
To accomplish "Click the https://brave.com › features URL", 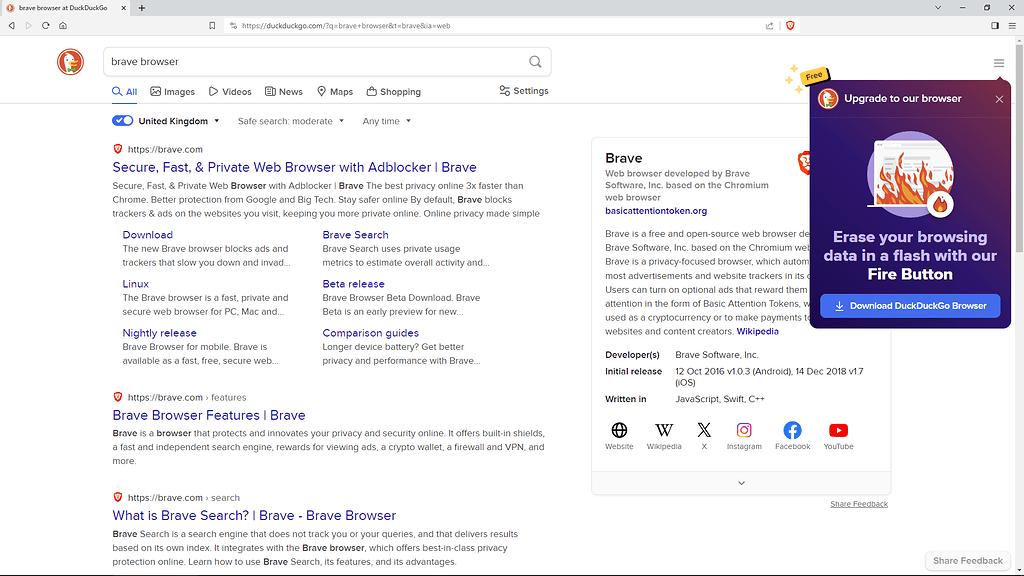I will click(187, 397).
